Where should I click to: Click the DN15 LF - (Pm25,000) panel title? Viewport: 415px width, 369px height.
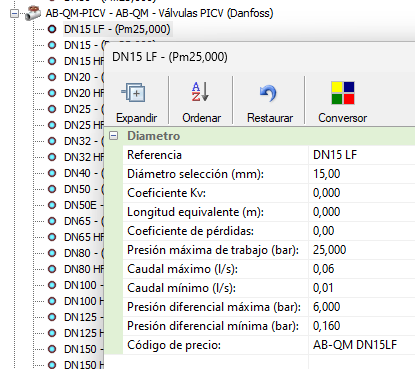click(170, 57)
